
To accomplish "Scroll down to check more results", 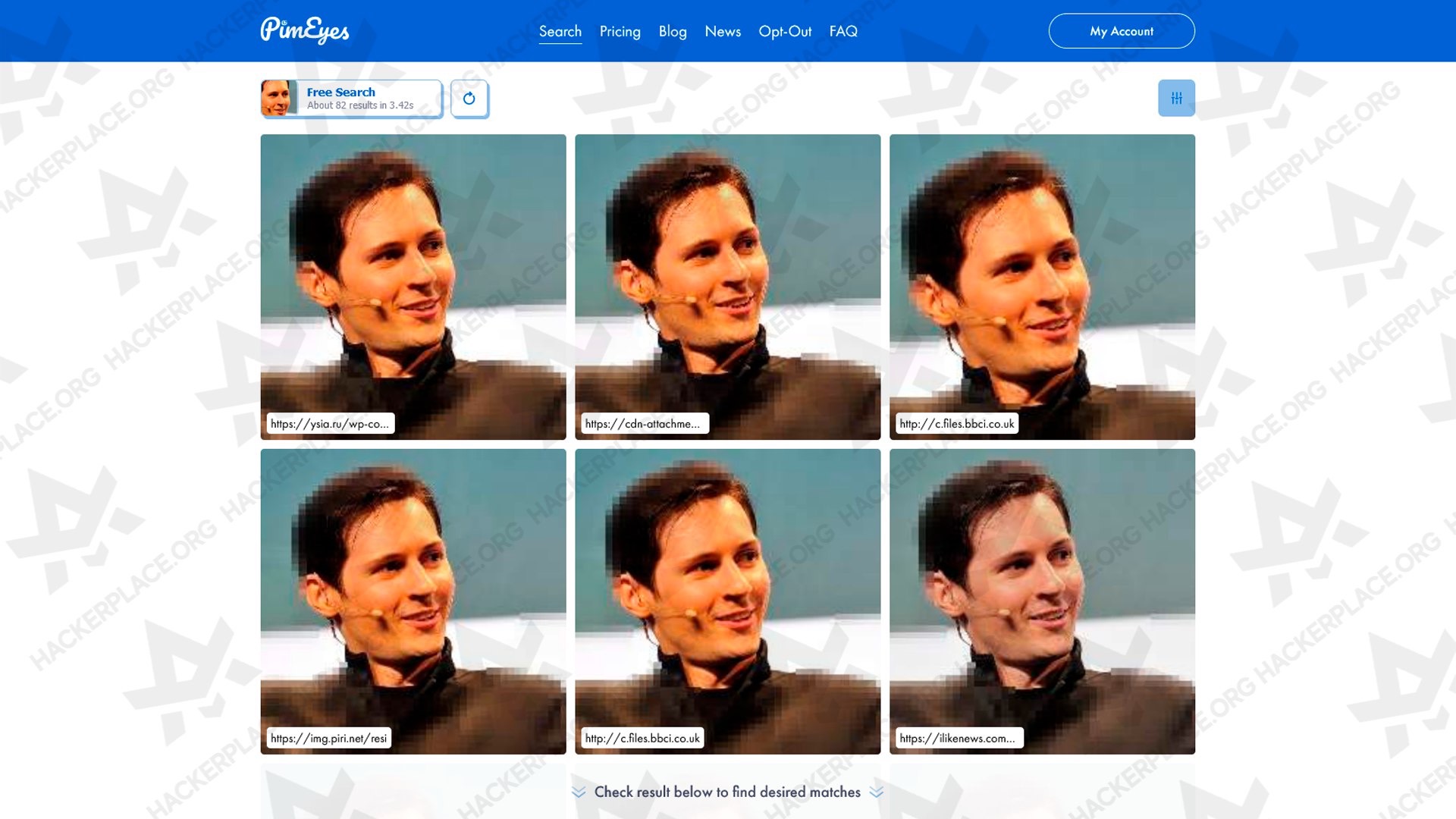I will [x=727, y=791].
